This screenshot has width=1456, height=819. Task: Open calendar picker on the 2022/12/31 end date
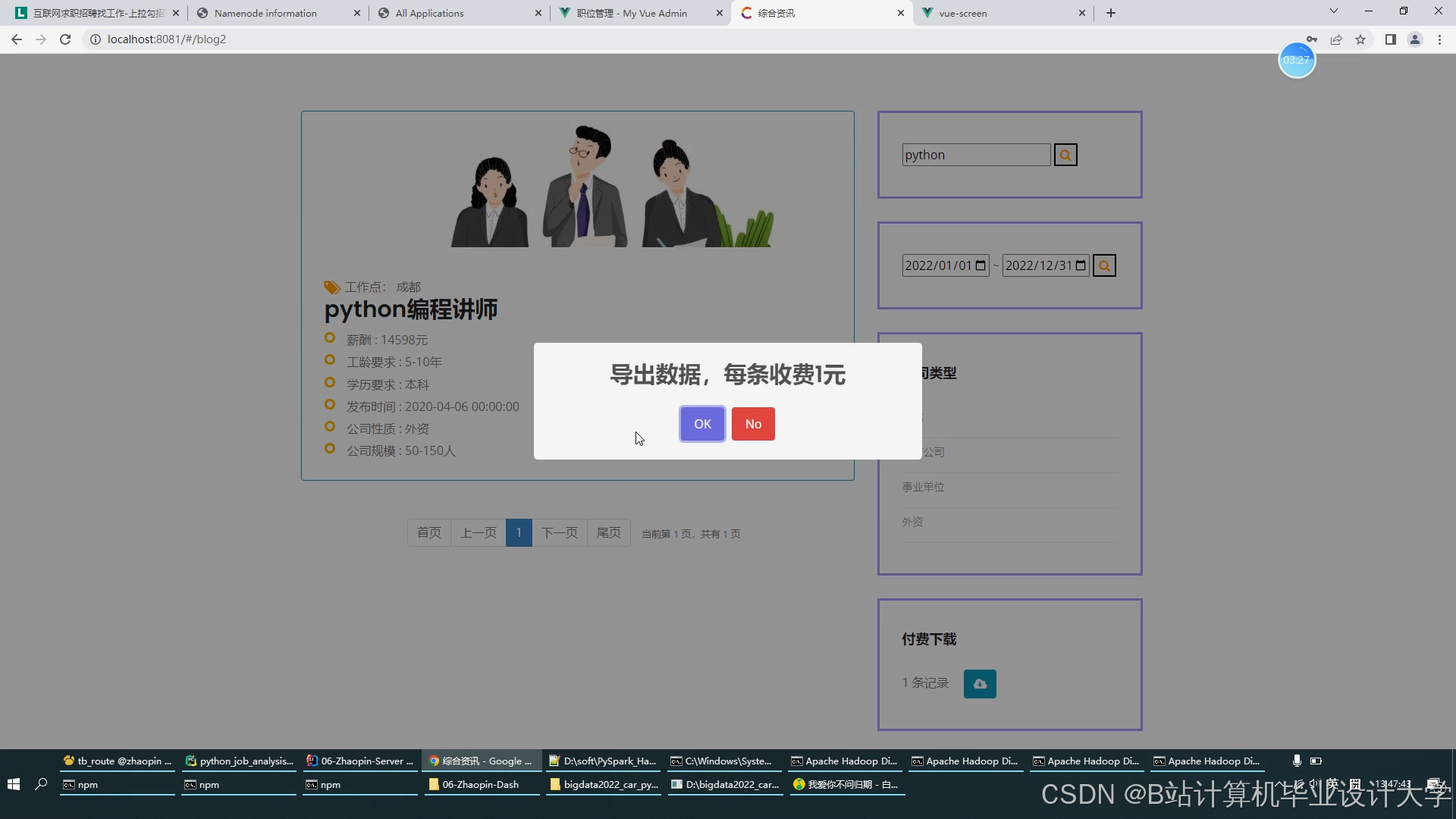(1081, 265)
